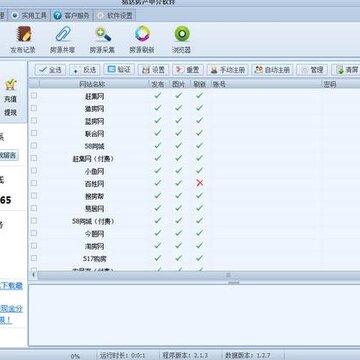Select the 517购房 site name
The width and height of the screenshot is (360, 360).
95,259
